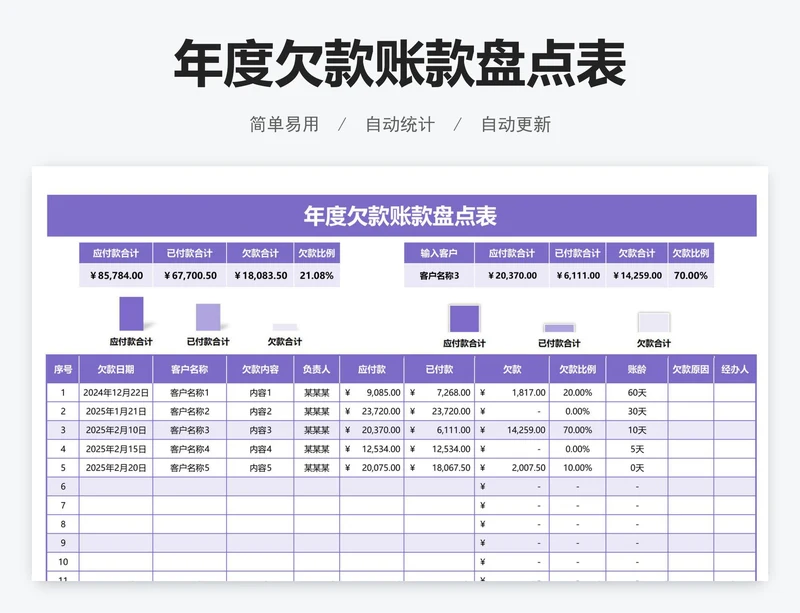Select 客户名称4 in the table
The height and width of the screenshot is (613, 800).
pos(190,449)
